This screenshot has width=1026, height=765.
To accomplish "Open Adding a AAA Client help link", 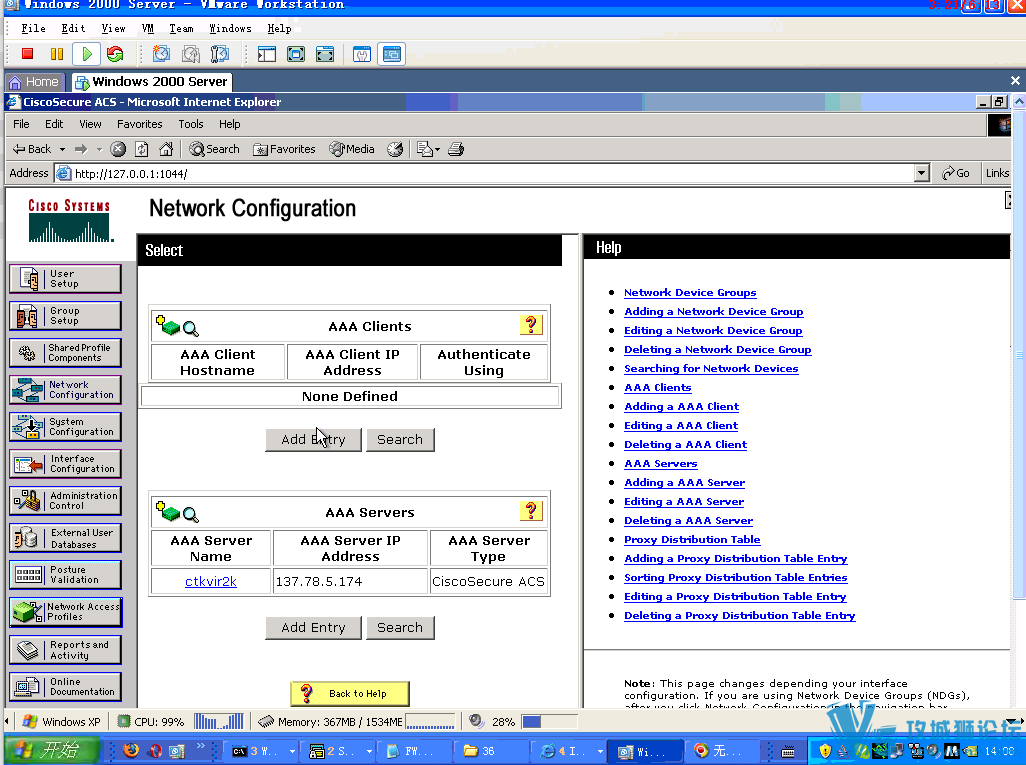I will tap(681, 406).
